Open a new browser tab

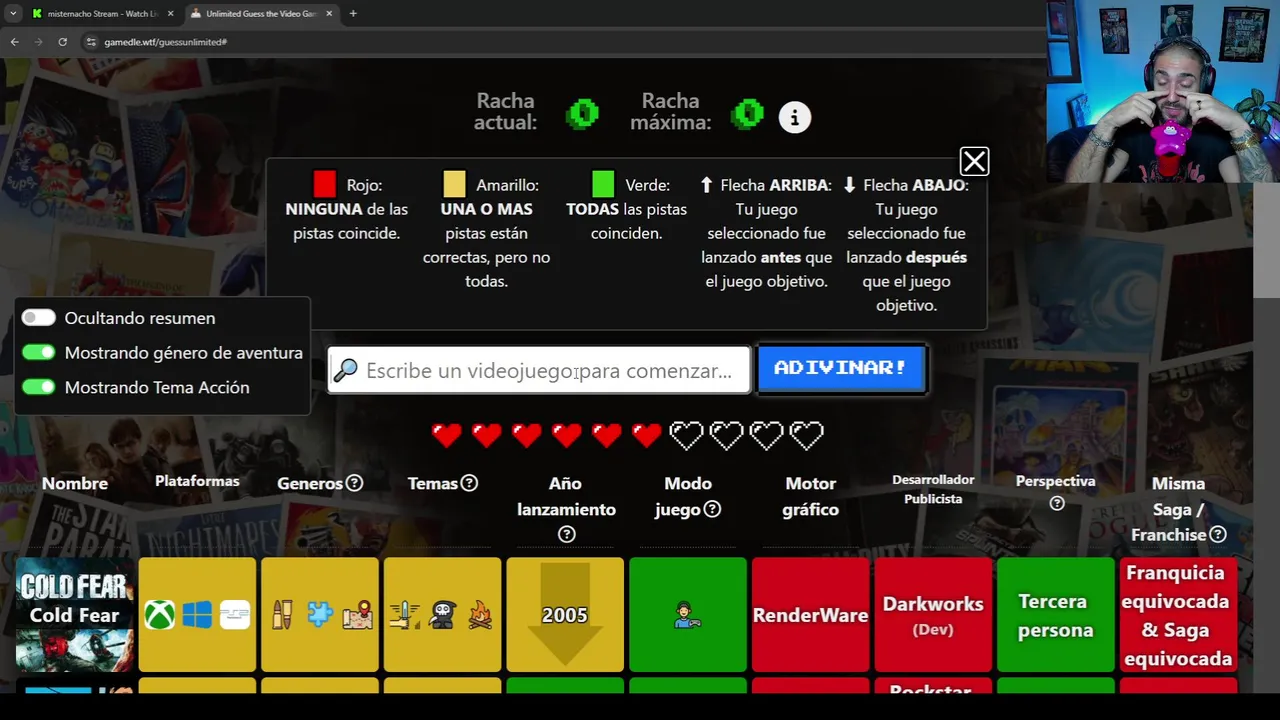(x=353, y=13)
